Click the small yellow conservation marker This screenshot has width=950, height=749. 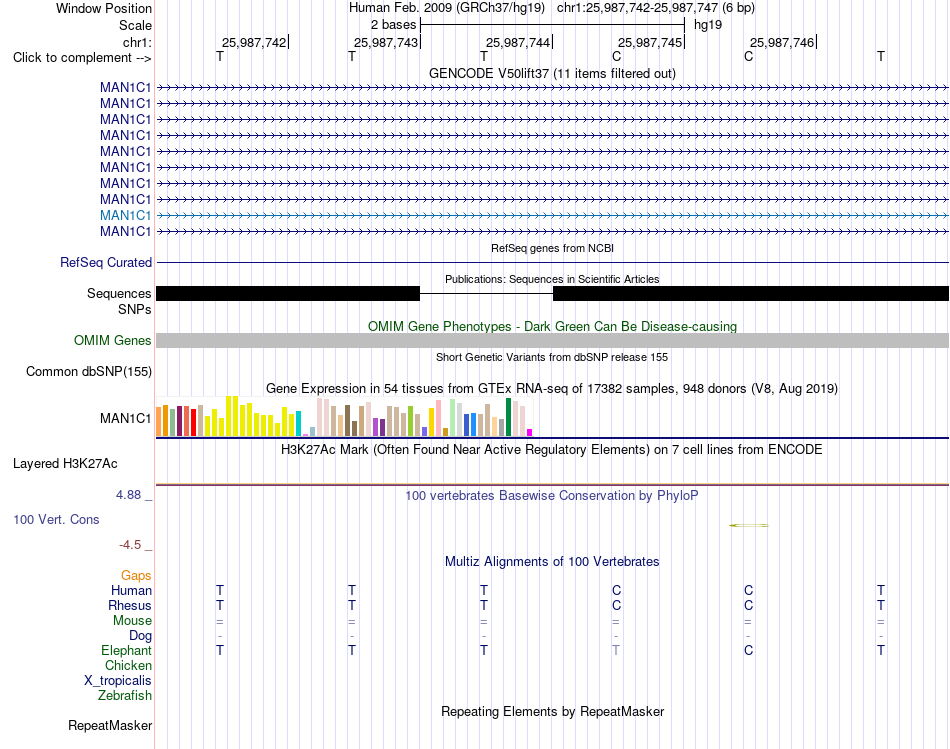pos(749,525)
